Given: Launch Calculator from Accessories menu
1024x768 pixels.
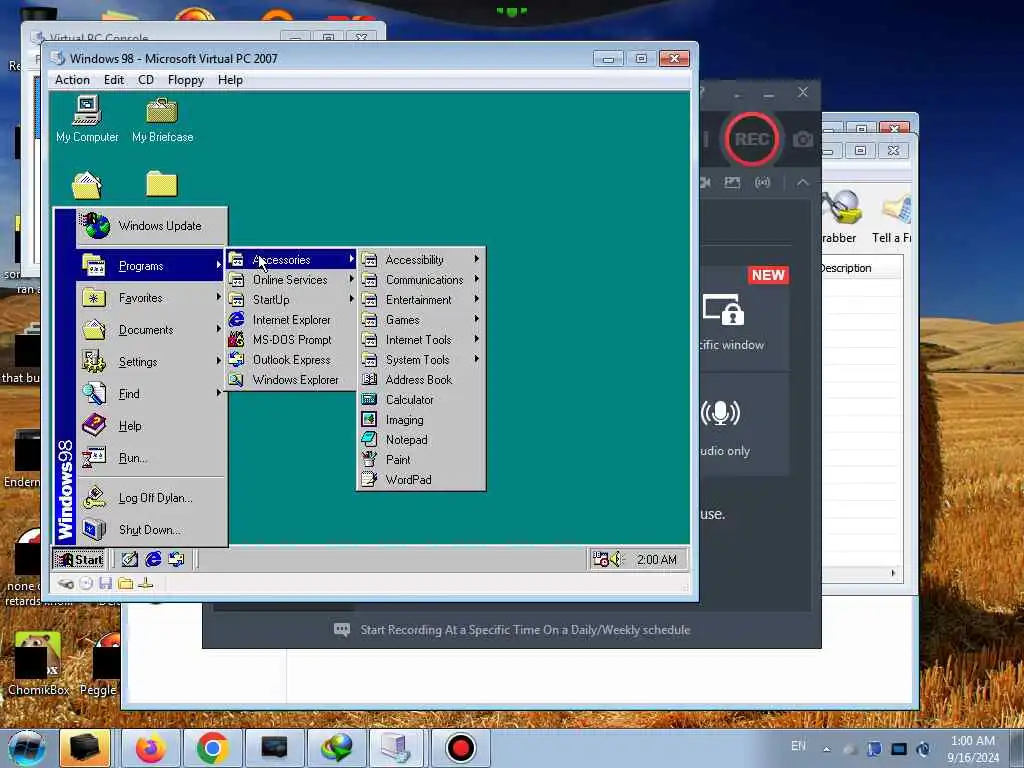Looking at the screenshot, I should (x=421, y=400).
